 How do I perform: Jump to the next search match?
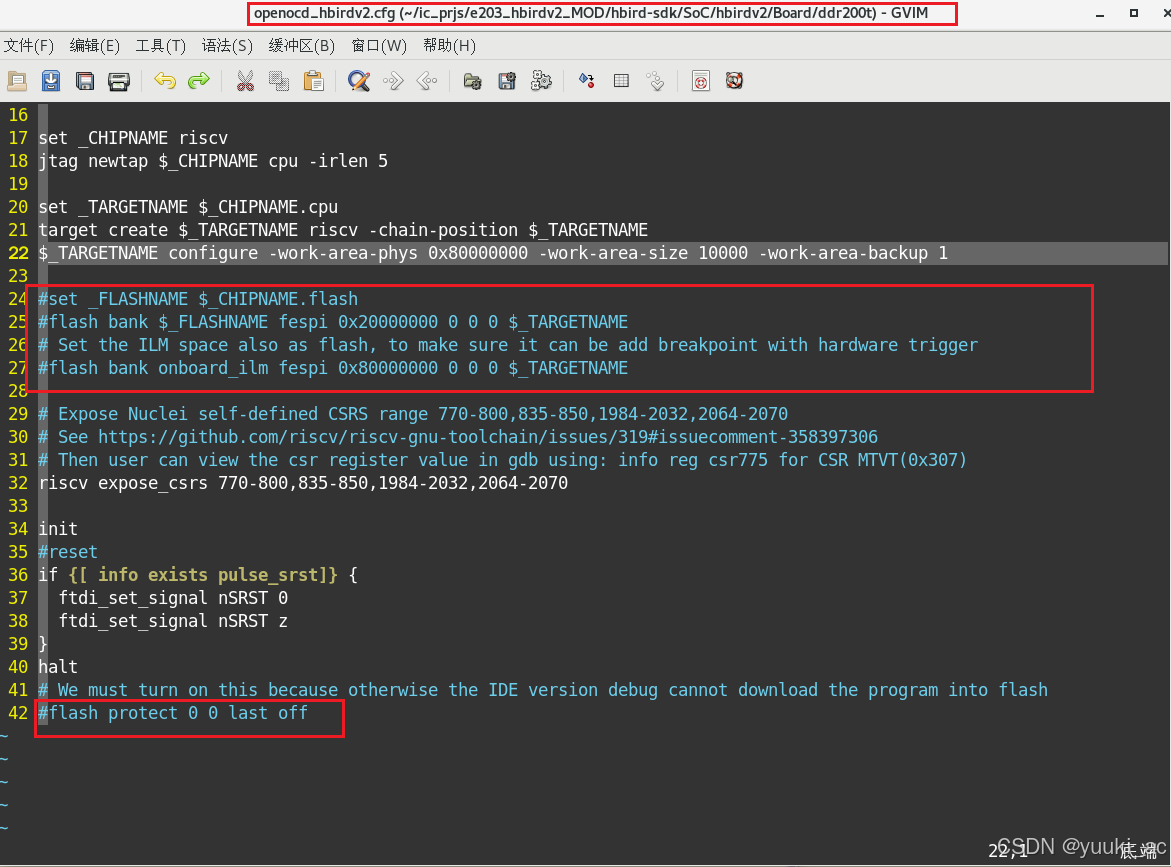tap(394, 81)
